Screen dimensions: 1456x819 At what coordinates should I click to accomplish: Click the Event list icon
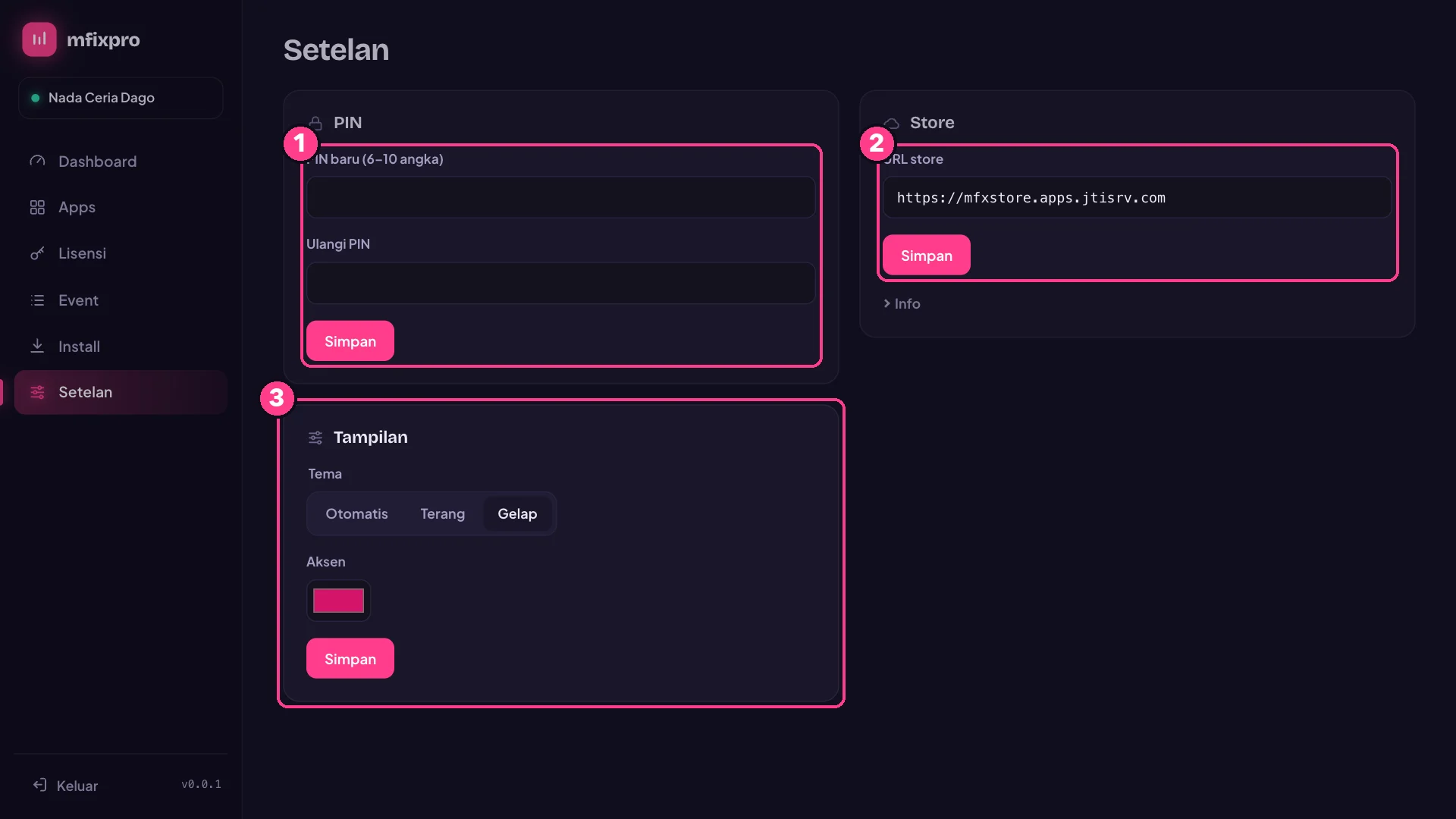37,300
